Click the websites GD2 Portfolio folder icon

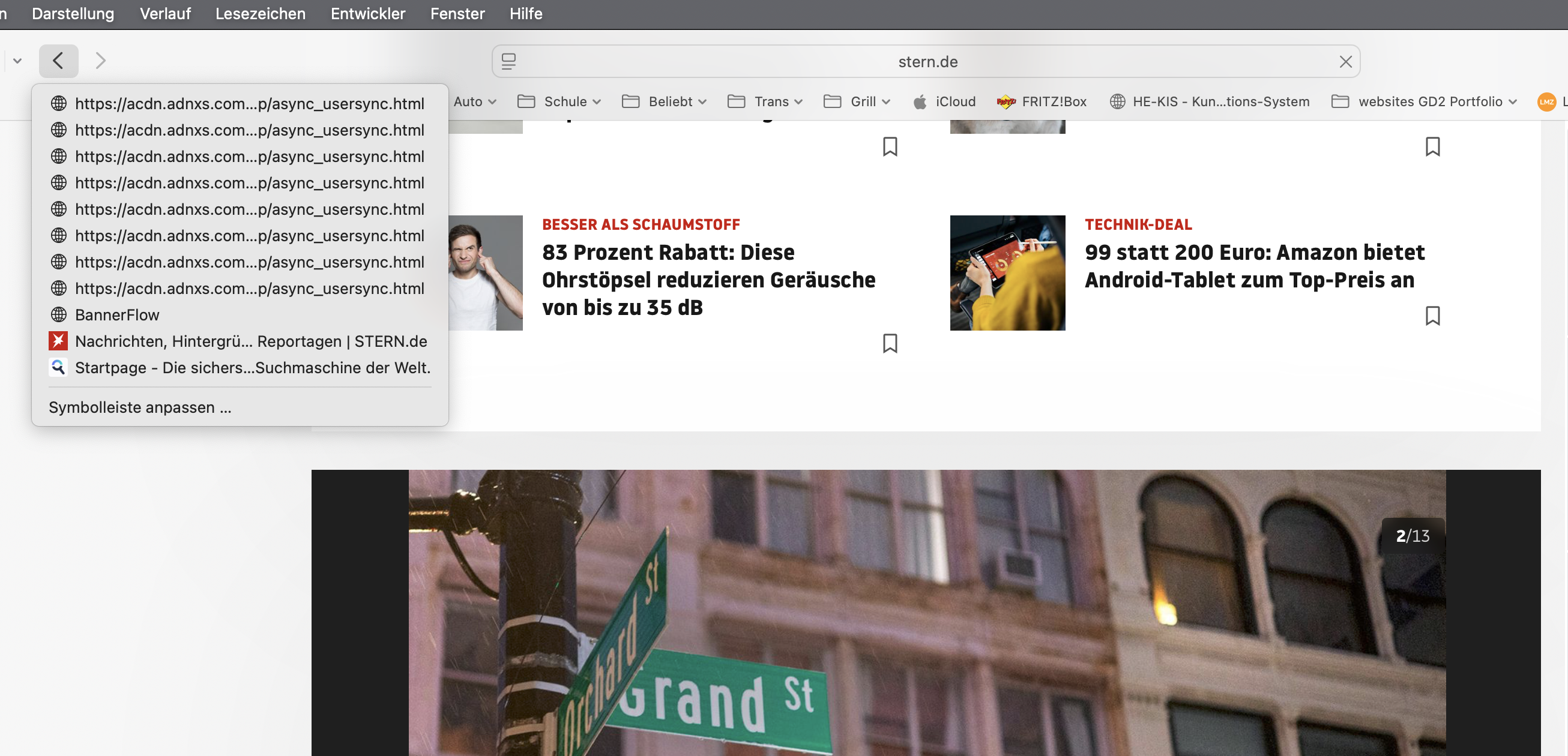(1340, 101)
